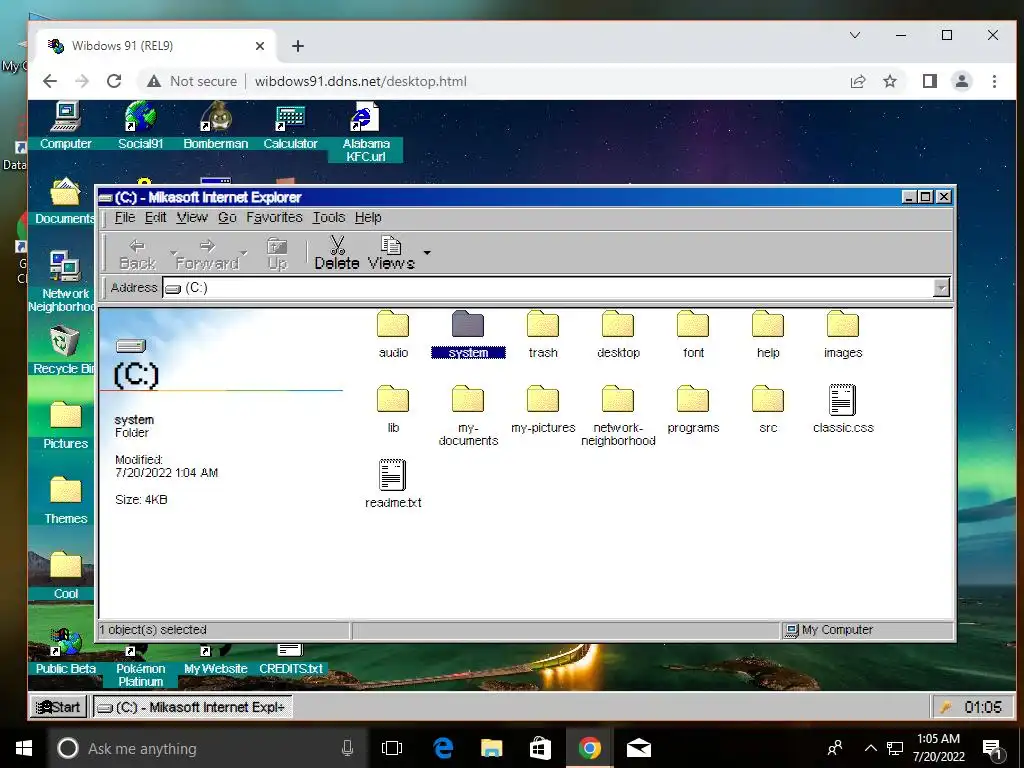Open the Calculator desktop icon
Viewport: 1024px width, 768px height.
click(291, 125)
